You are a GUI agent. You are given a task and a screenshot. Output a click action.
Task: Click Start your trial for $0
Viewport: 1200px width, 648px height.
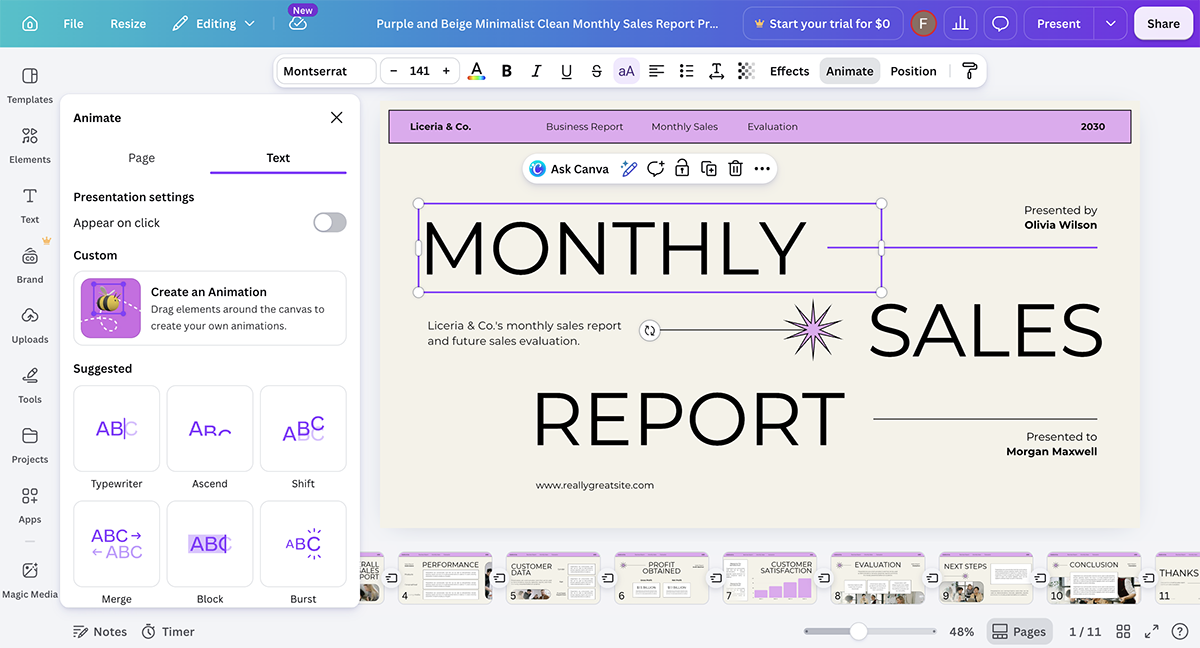(823, 23)
